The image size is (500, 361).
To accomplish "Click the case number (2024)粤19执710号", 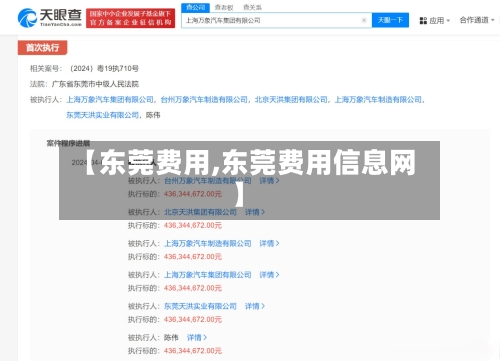I will 104,69.
